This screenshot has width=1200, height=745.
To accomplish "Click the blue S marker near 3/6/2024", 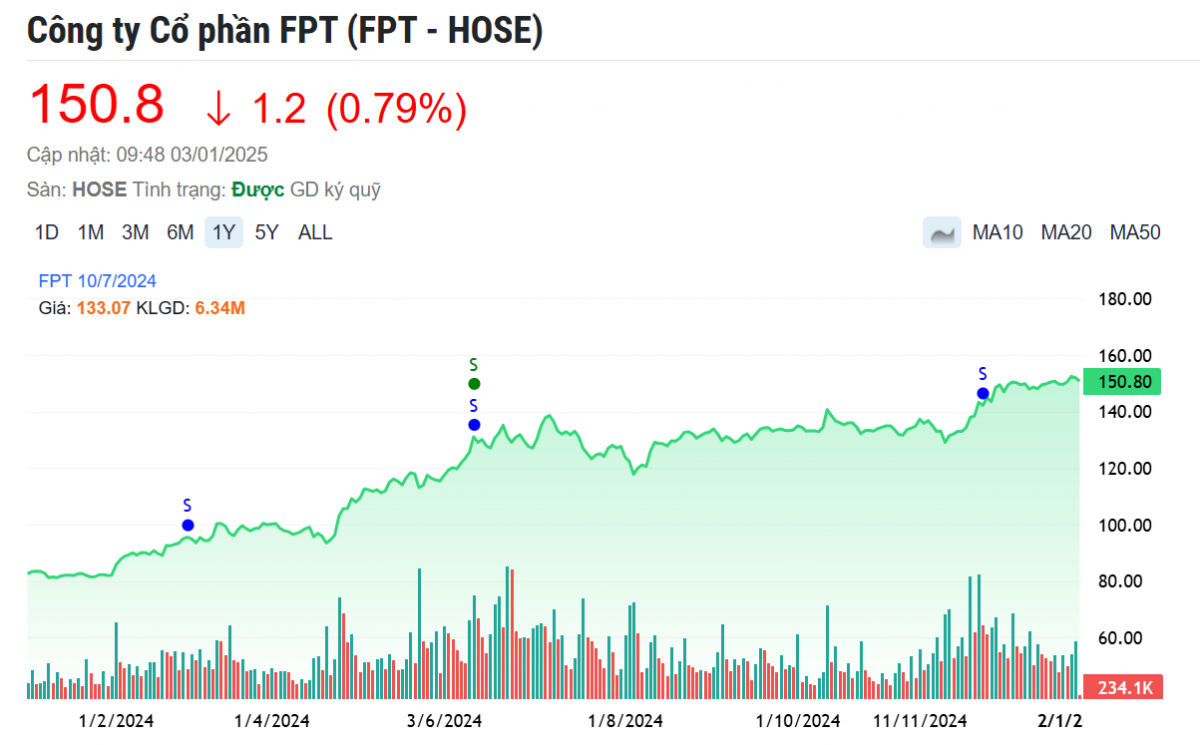I will (x=474, y=425).
